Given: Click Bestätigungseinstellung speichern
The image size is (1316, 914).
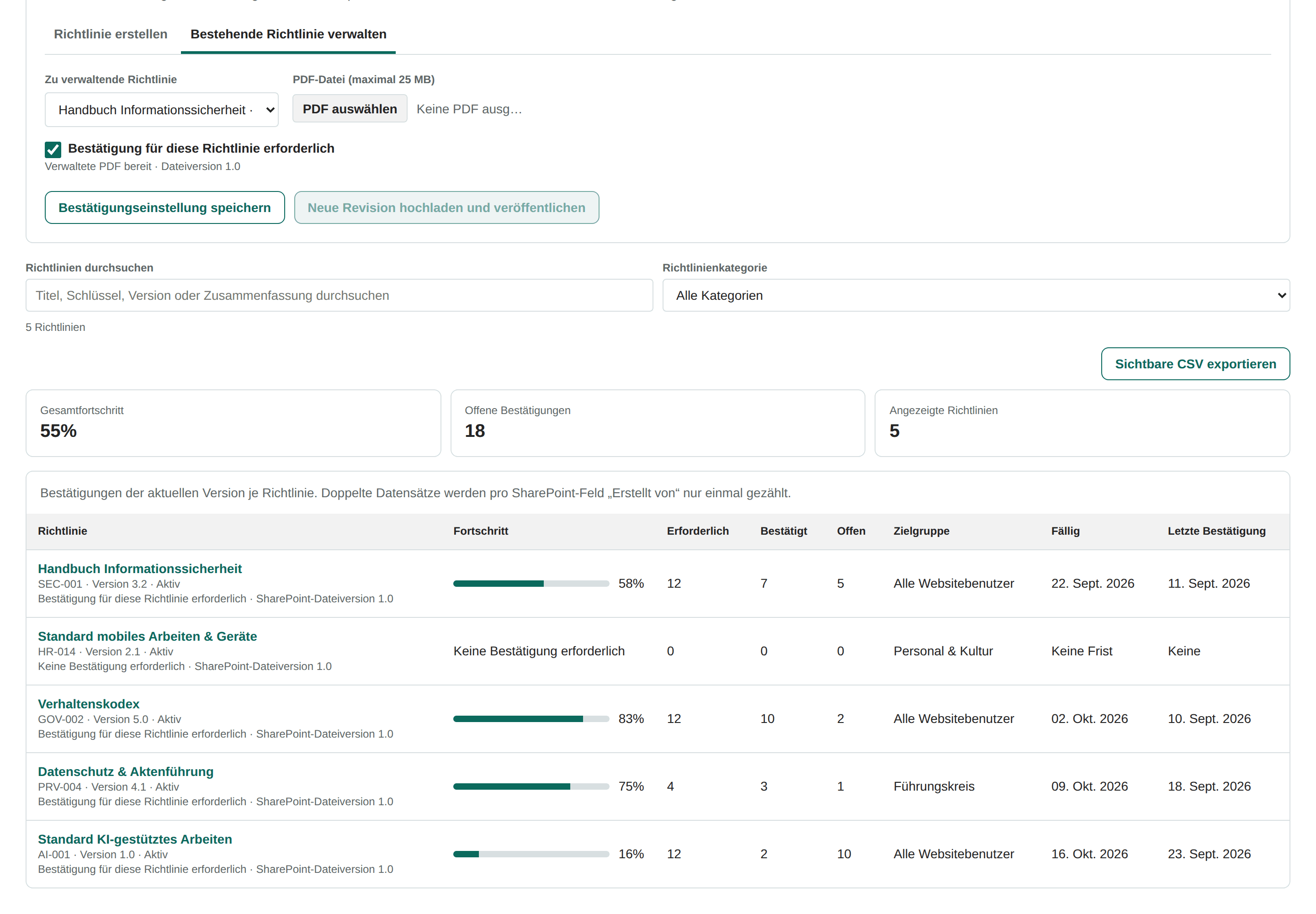Looking at the screenshot, I should 164,208.
